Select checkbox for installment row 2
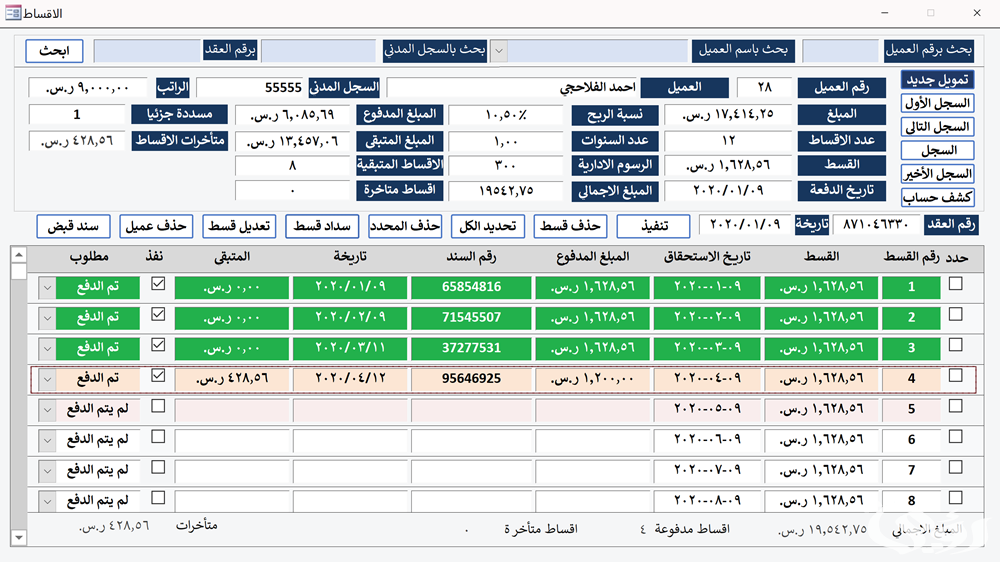This screenshot has height=562, width=1000. (955, 314)
